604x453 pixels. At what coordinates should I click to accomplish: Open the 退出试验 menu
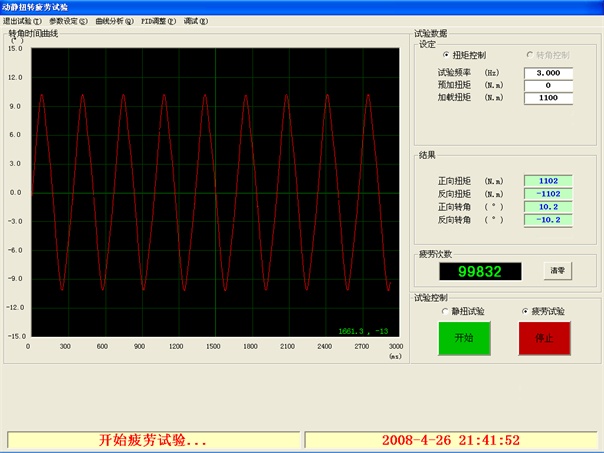[22, 20]
